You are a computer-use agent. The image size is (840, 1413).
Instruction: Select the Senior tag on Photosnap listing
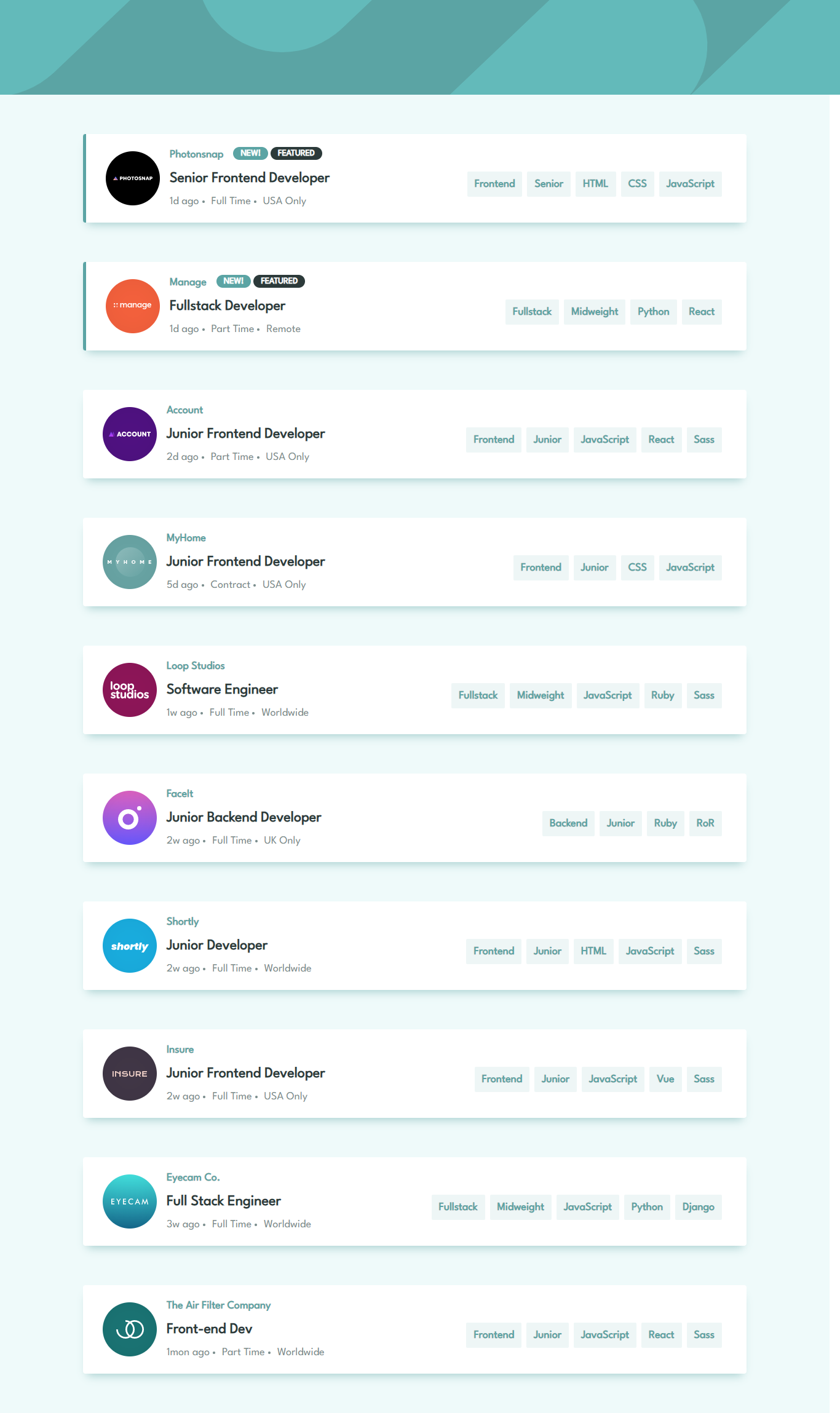click(549, 184)
